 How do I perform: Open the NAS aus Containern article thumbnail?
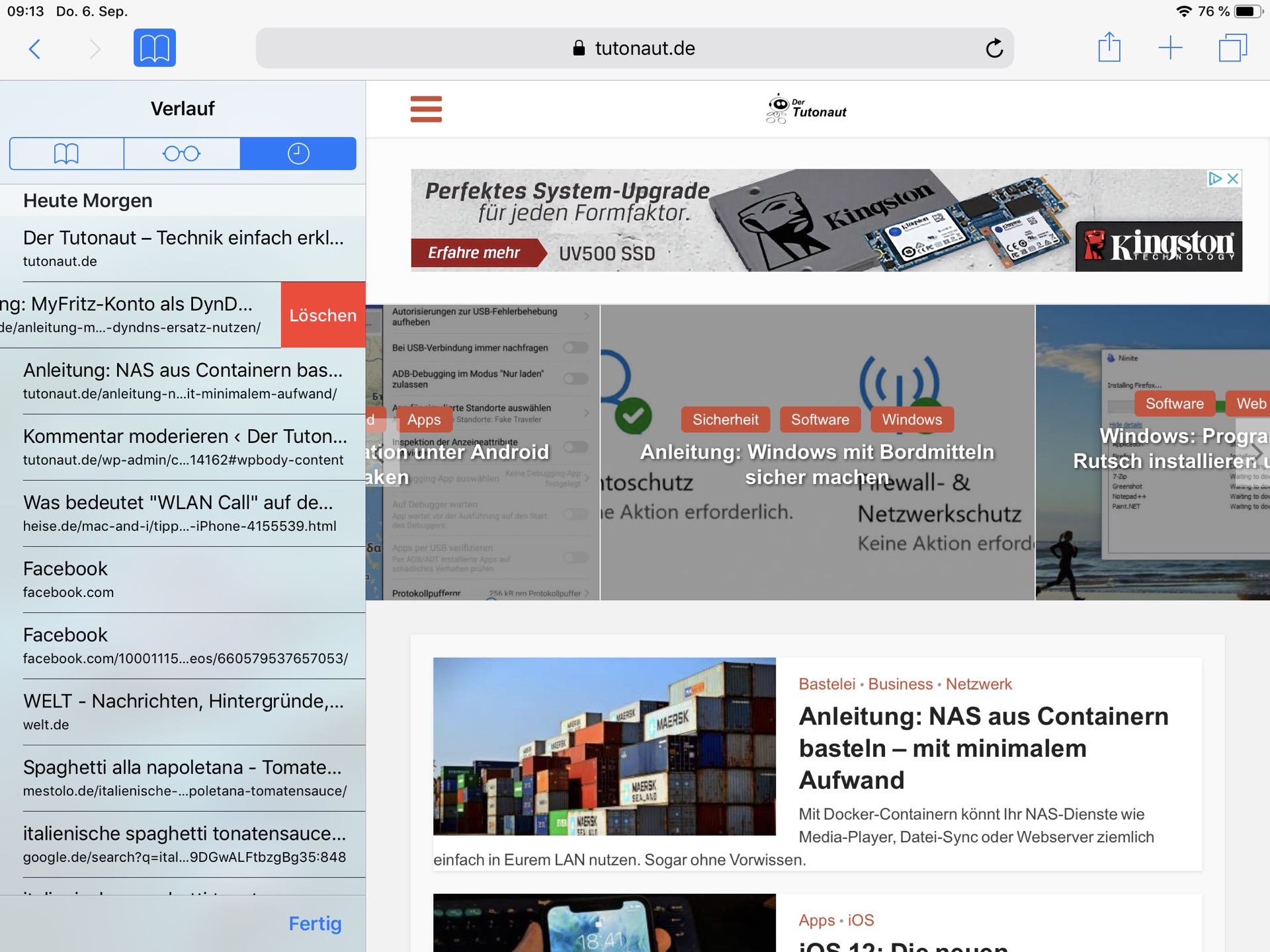[x=604, y=746]
